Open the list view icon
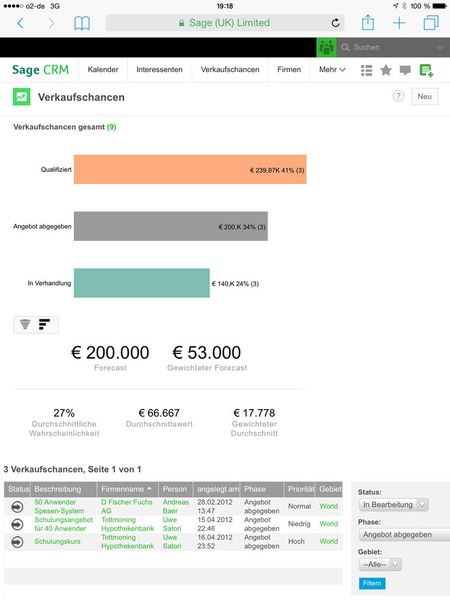The image size is (450, 600). point(367,70)
